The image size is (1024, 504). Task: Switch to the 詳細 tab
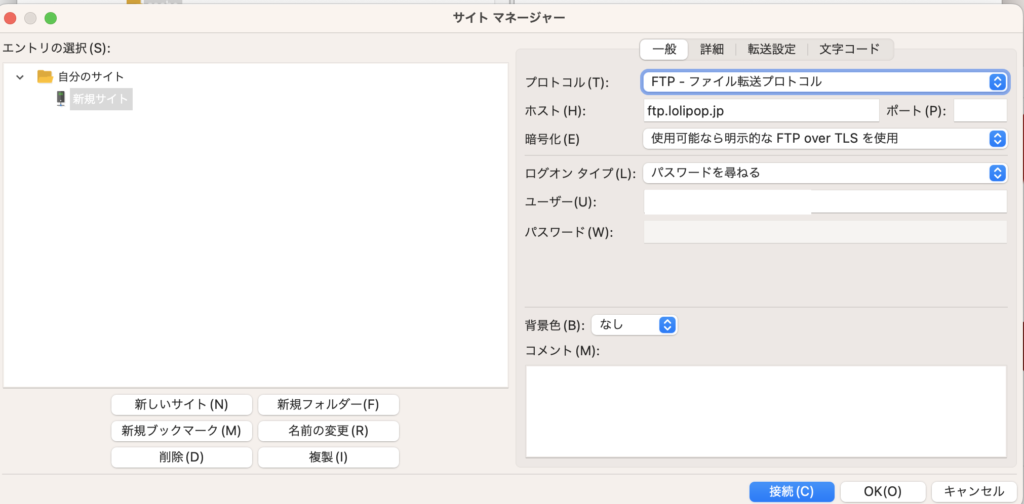(712, 49)
